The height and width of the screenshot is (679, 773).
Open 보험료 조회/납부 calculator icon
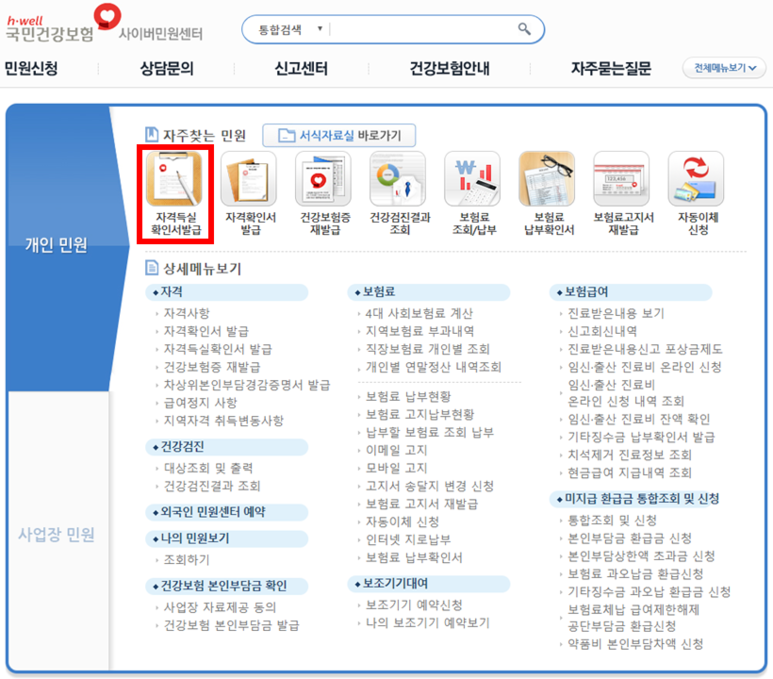tap(472, 179)
